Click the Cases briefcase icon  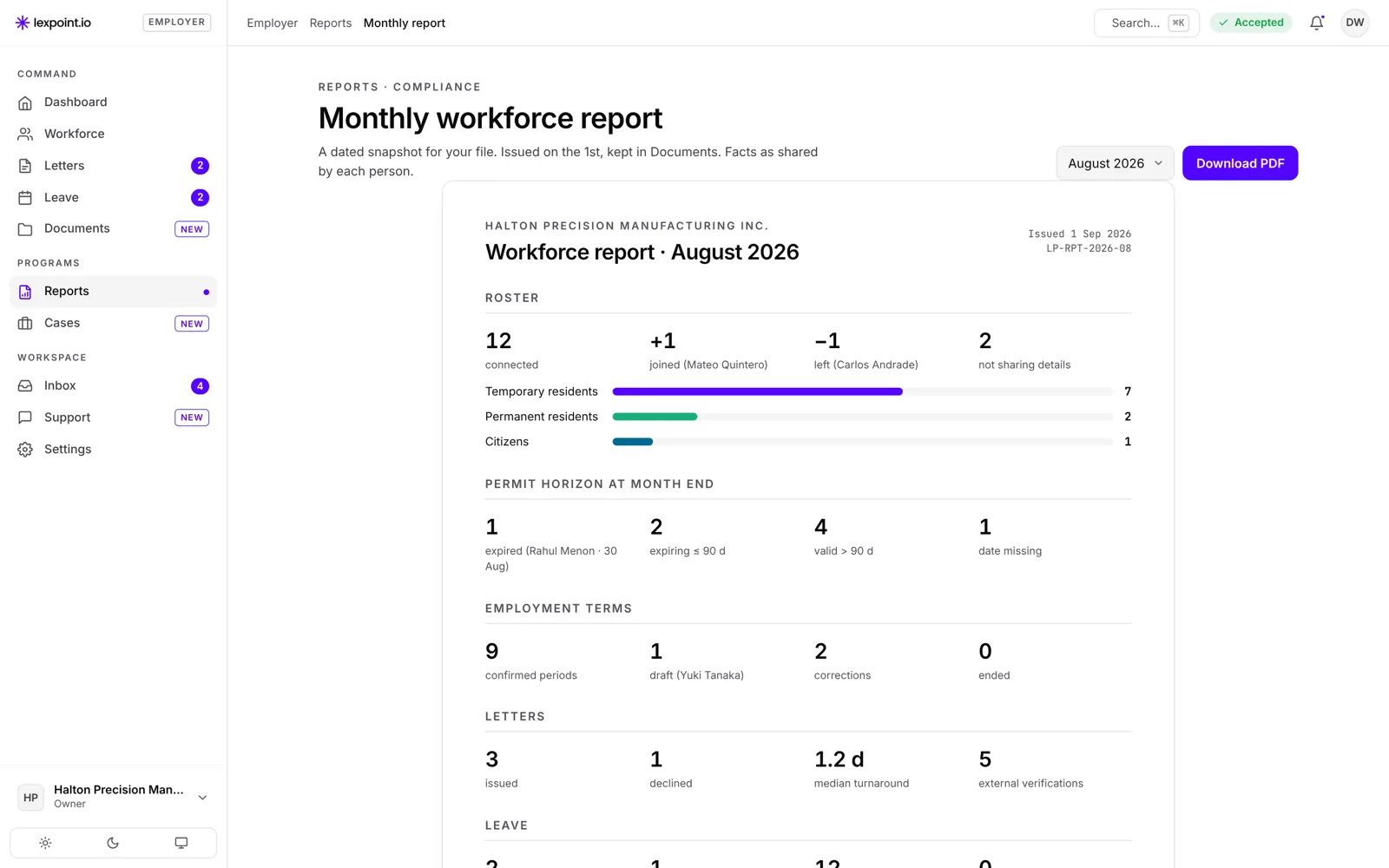point(25,323)
